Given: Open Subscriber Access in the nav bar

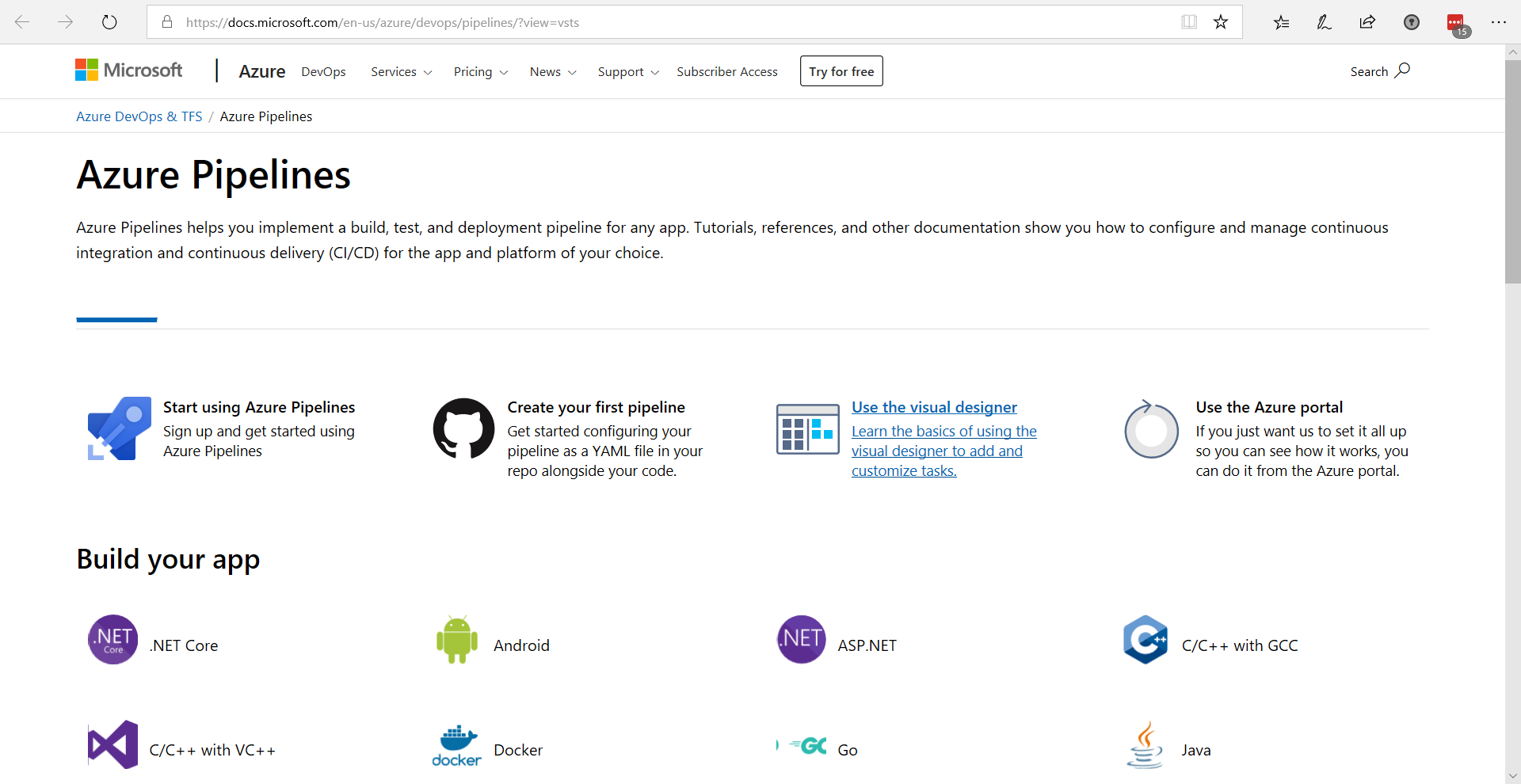Looking at the screenshot, I should [x=727, y=71].
